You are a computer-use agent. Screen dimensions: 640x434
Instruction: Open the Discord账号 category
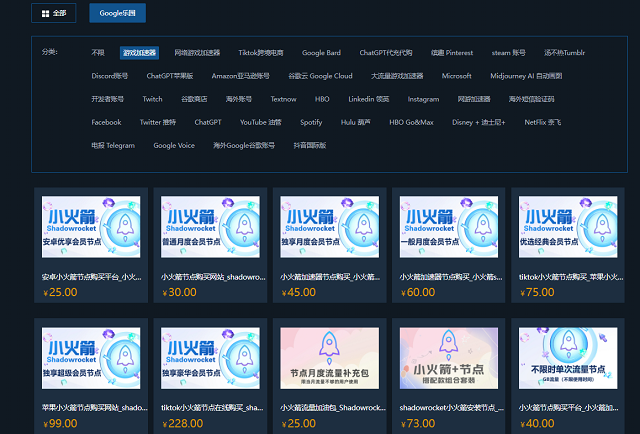[x=109, y=76]
